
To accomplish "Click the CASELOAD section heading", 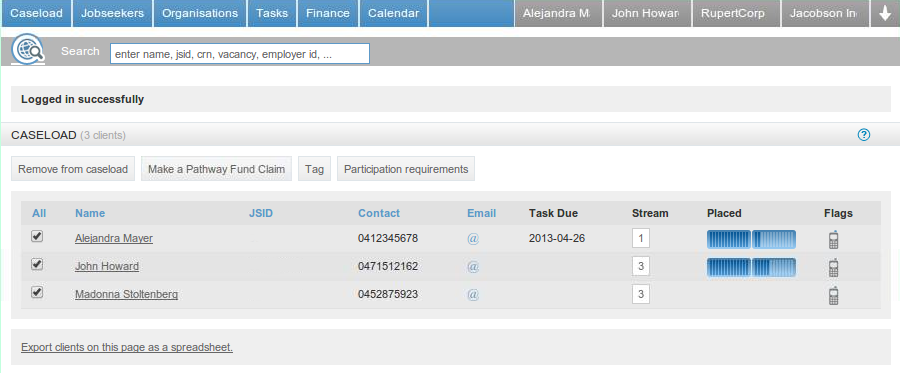I will point(44,135).
